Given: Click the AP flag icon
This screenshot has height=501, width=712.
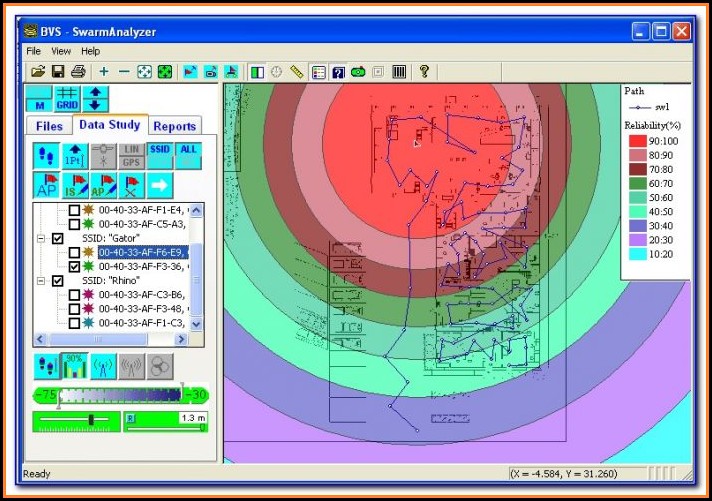Looking at the screenshot, I should tap(46, 185).
